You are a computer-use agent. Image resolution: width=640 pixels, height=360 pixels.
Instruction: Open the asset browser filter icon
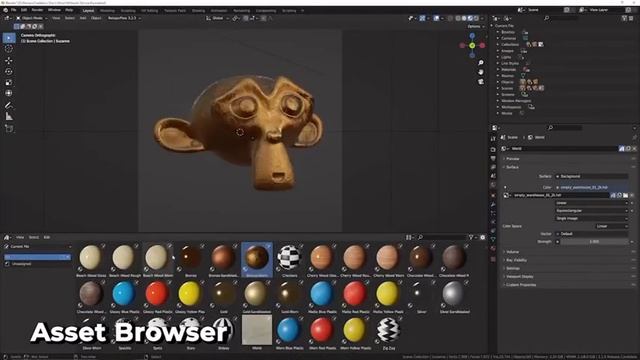click(471, 237)
